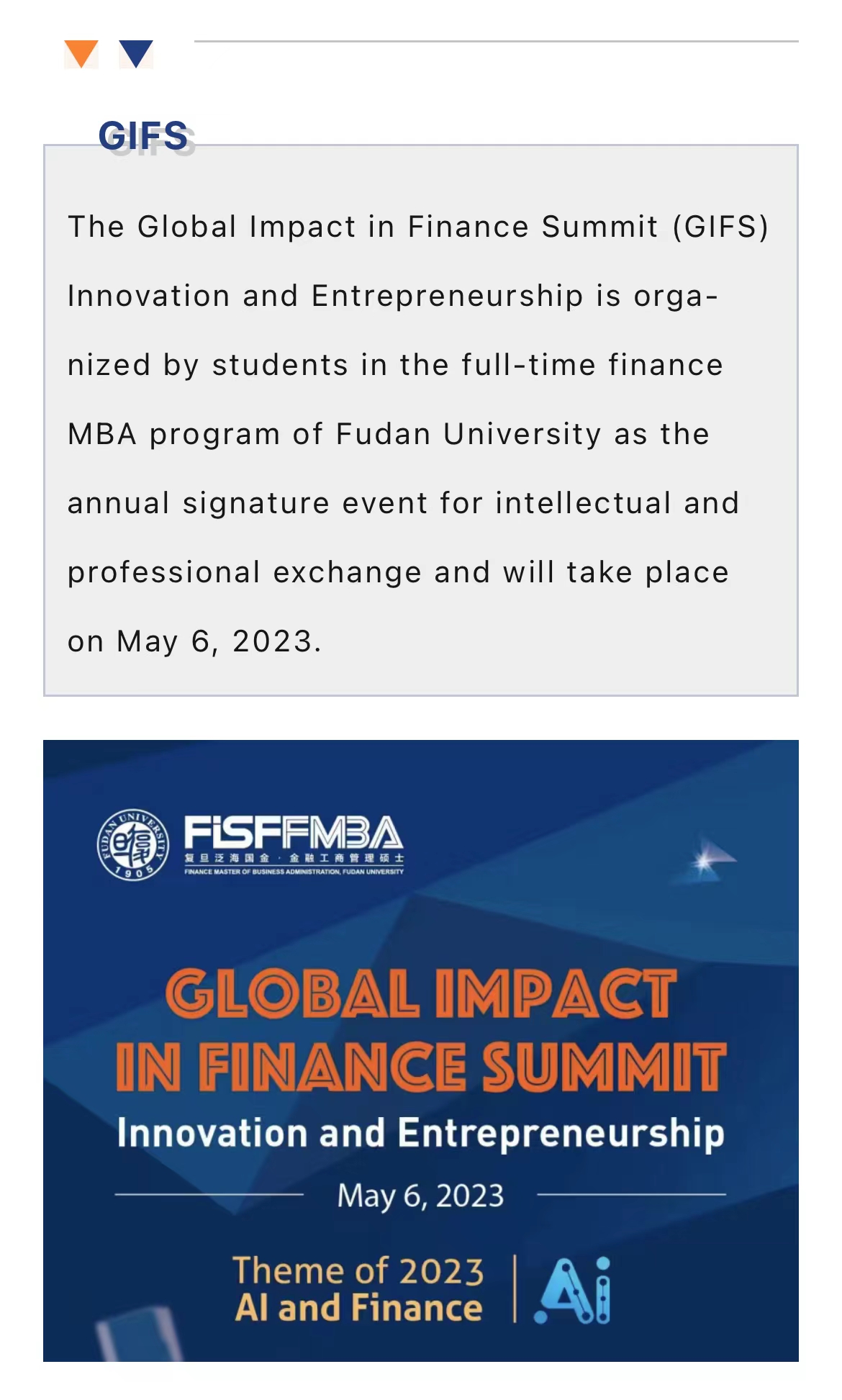Tap the "May 6, 2023" banner date
Image resolution: width=842 pixels, height=1400 pixels.
coord(421,1196)
